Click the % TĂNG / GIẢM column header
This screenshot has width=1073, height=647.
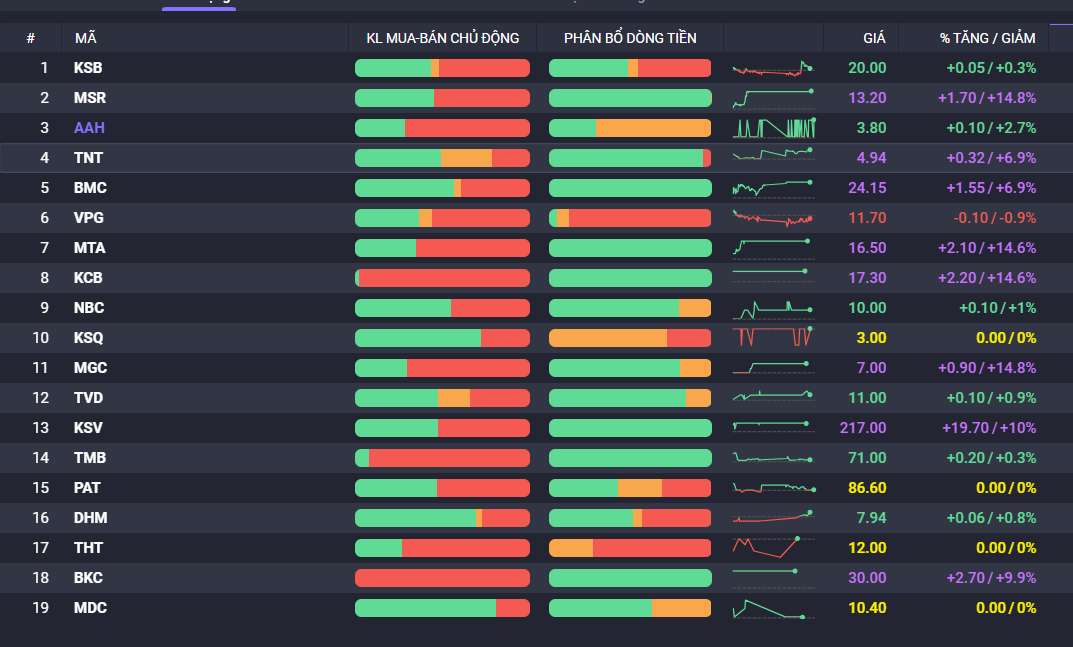pyautogui.click(x=987, y=38)
